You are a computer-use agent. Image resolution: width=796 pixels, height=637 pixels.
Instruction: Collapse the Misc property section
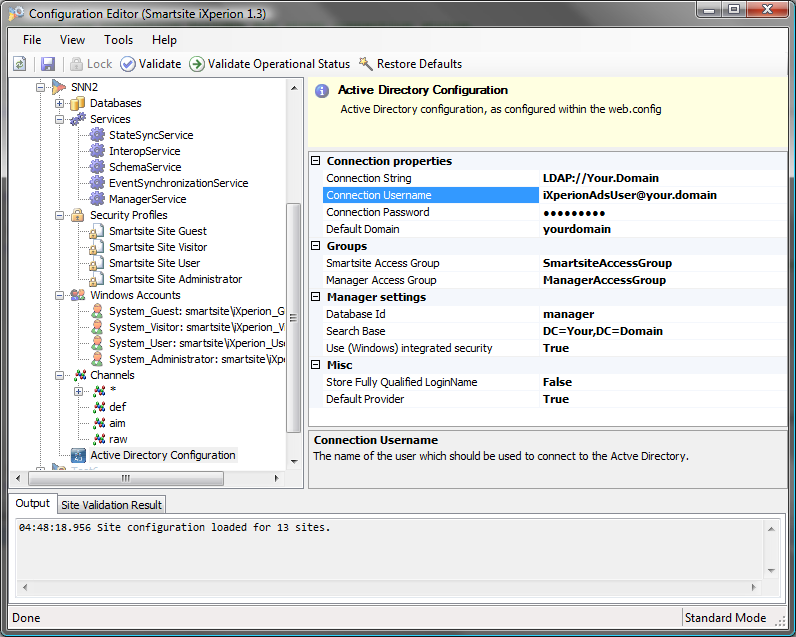coord(316,364)
